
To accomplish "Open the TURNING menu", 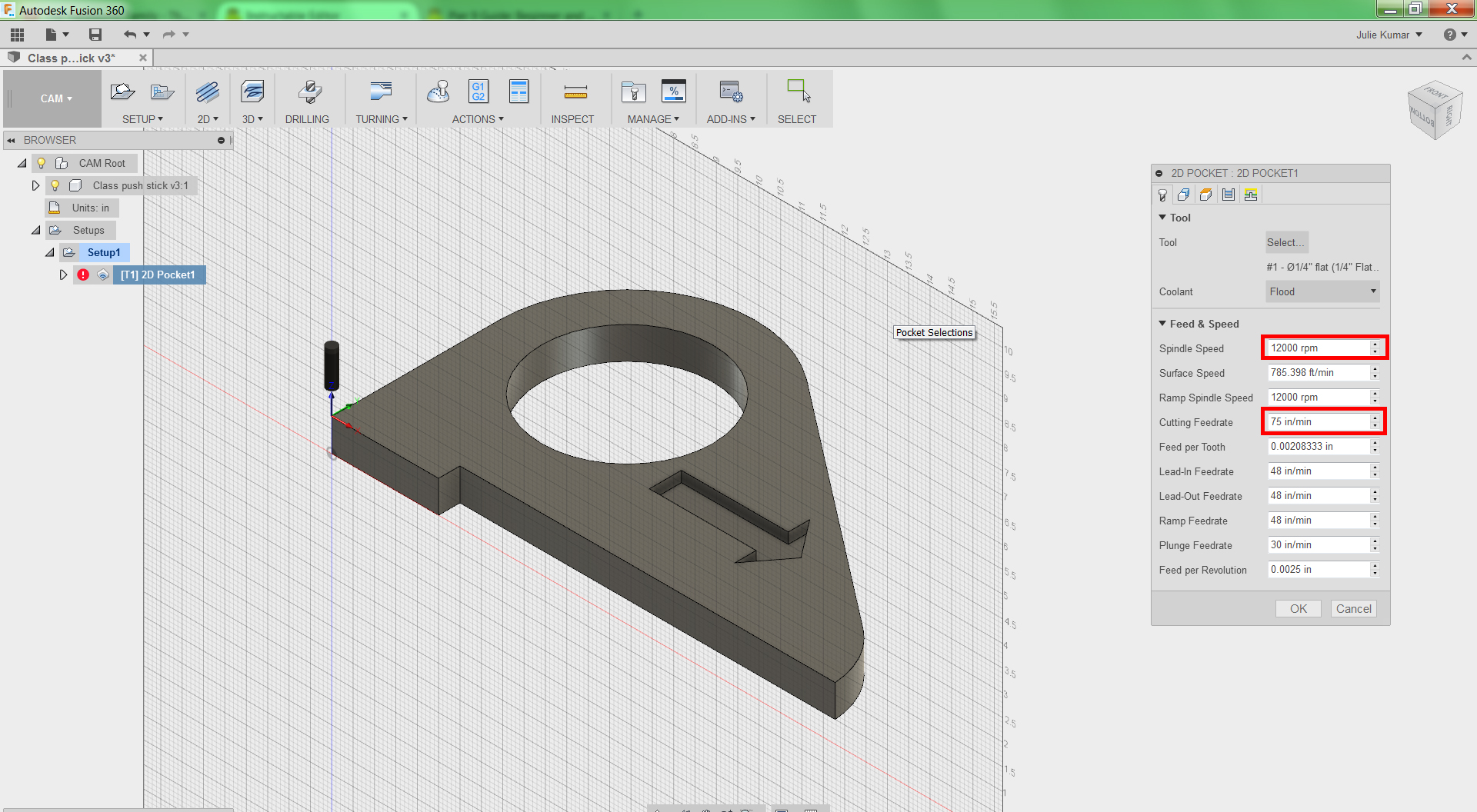I will (x=381, y=119).
